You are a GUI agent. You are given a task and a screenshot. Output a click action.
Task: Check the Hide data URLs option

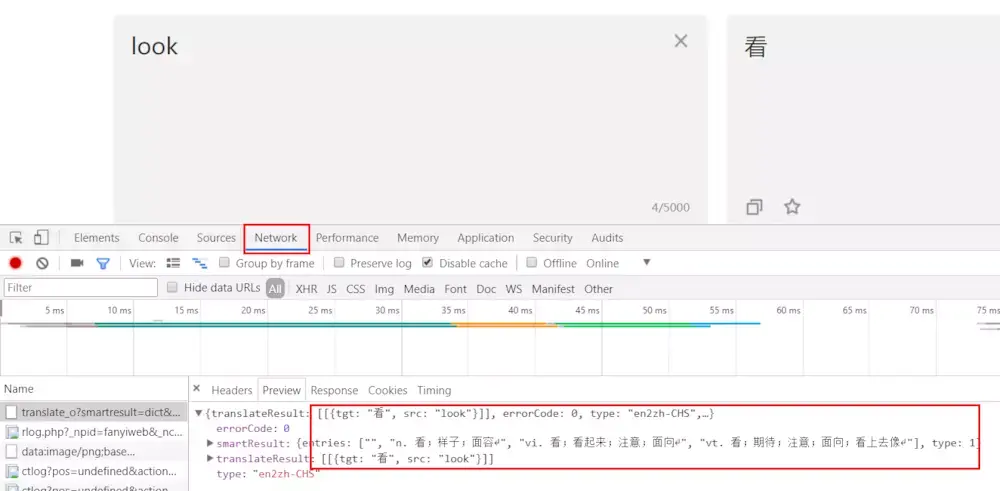tap(172, 288)
